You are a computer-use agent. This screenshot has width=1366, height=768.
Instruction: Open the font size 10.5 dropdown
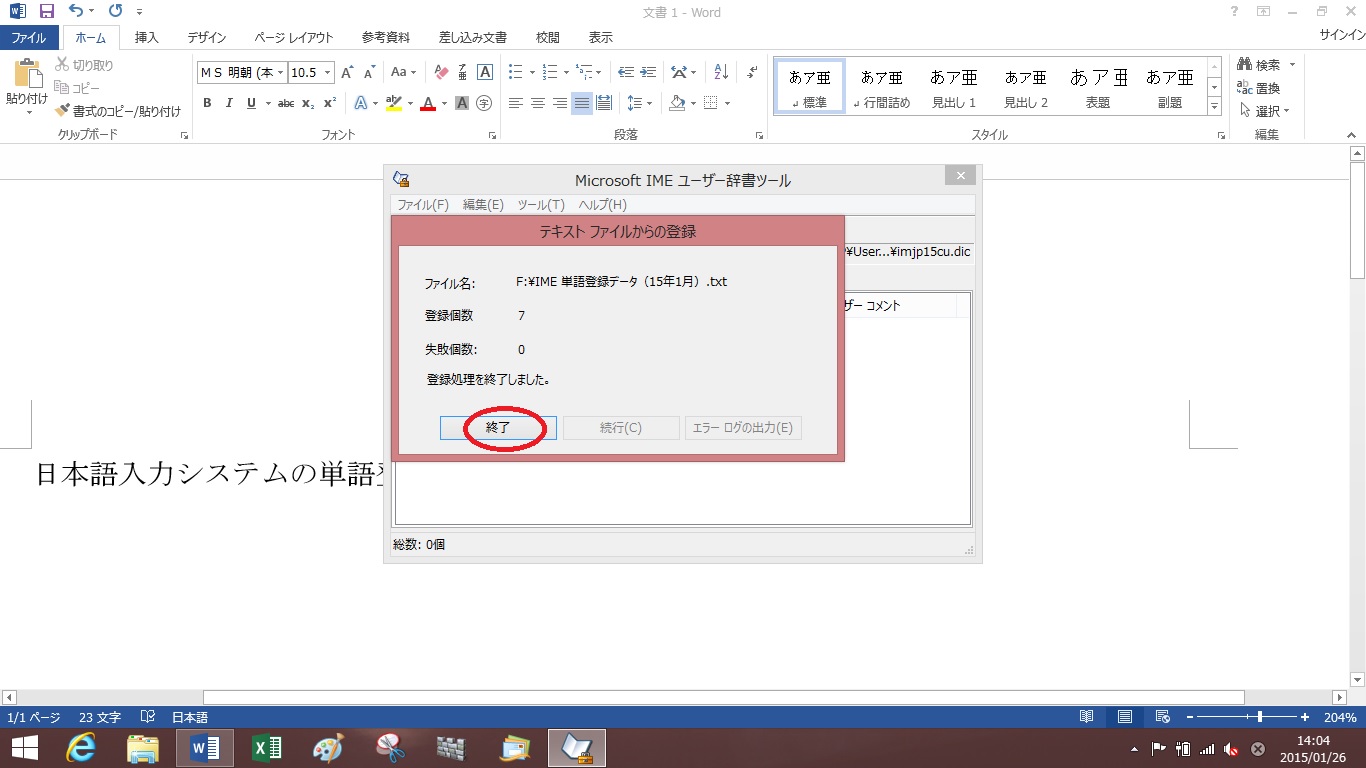328,73
